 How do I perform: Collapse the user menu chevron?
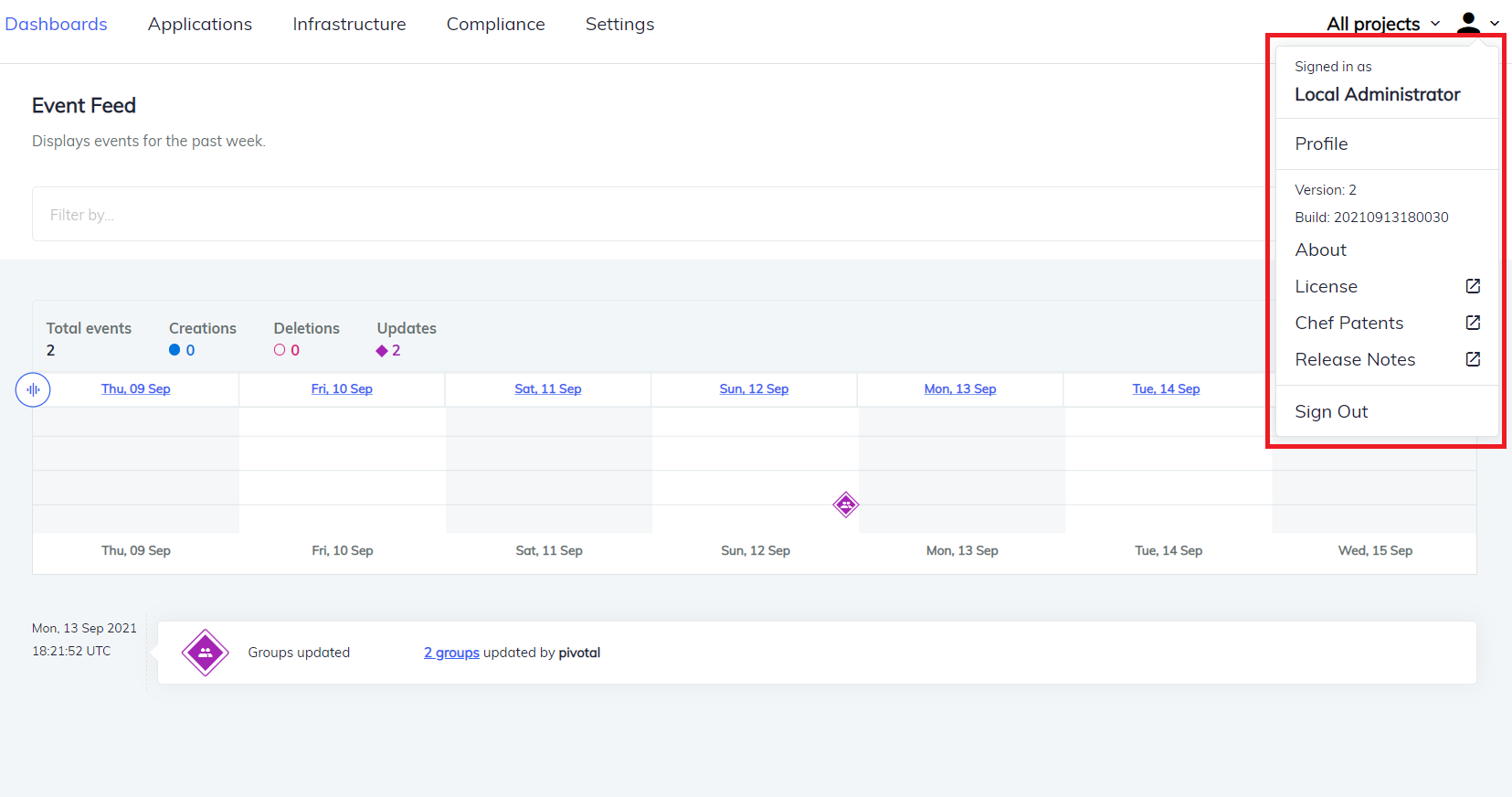(1495, 24)
